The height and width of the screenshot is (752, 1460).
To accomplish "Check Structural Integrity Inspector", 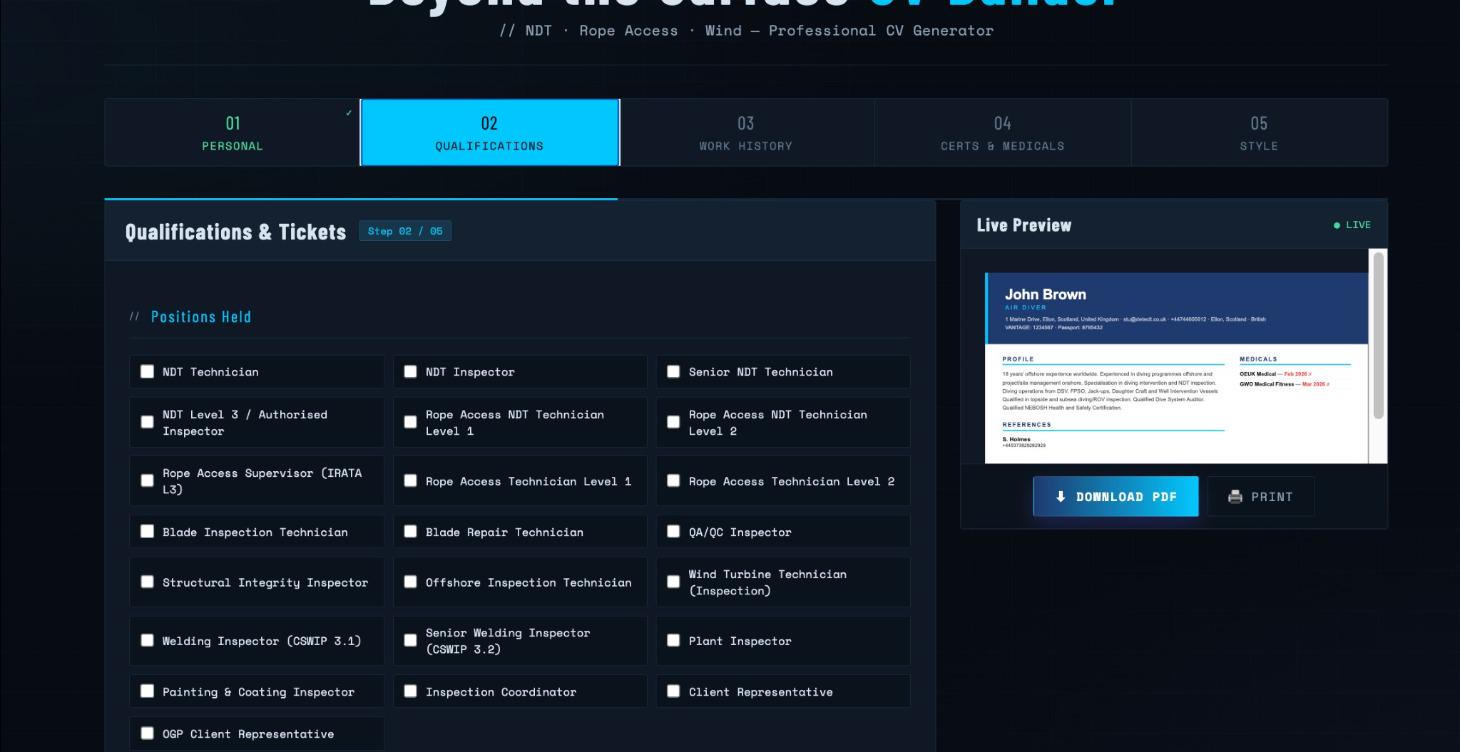I will [x=147, y=582].
